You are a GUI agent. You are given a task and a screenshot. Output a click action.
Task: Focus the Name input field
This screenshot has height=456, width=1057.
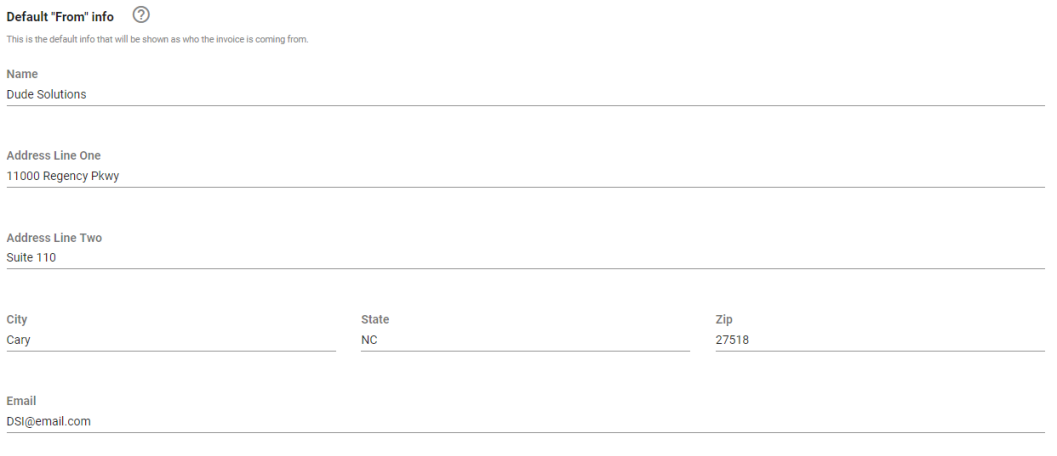tap(525, 95)
